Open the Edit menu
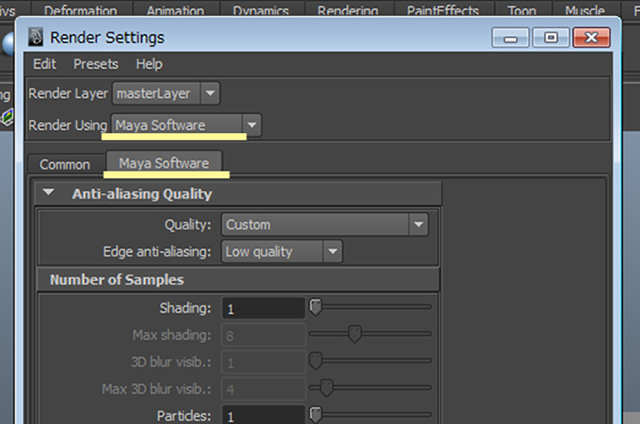This screenshot has height=424, width=640. (x=44, y=64)
